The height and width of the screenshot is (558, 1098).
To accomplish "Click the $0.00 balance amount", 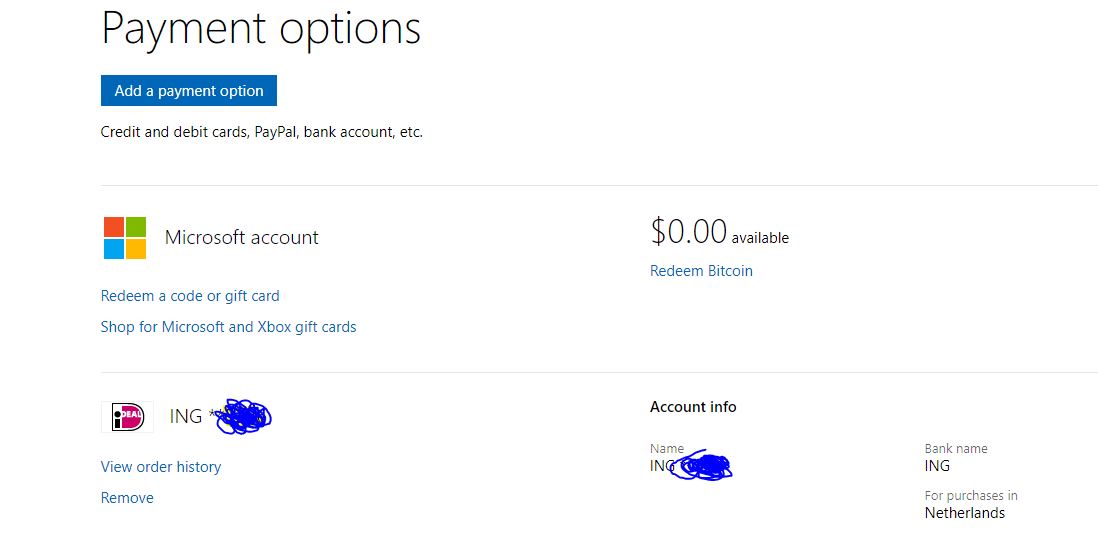I will [688, 232].
